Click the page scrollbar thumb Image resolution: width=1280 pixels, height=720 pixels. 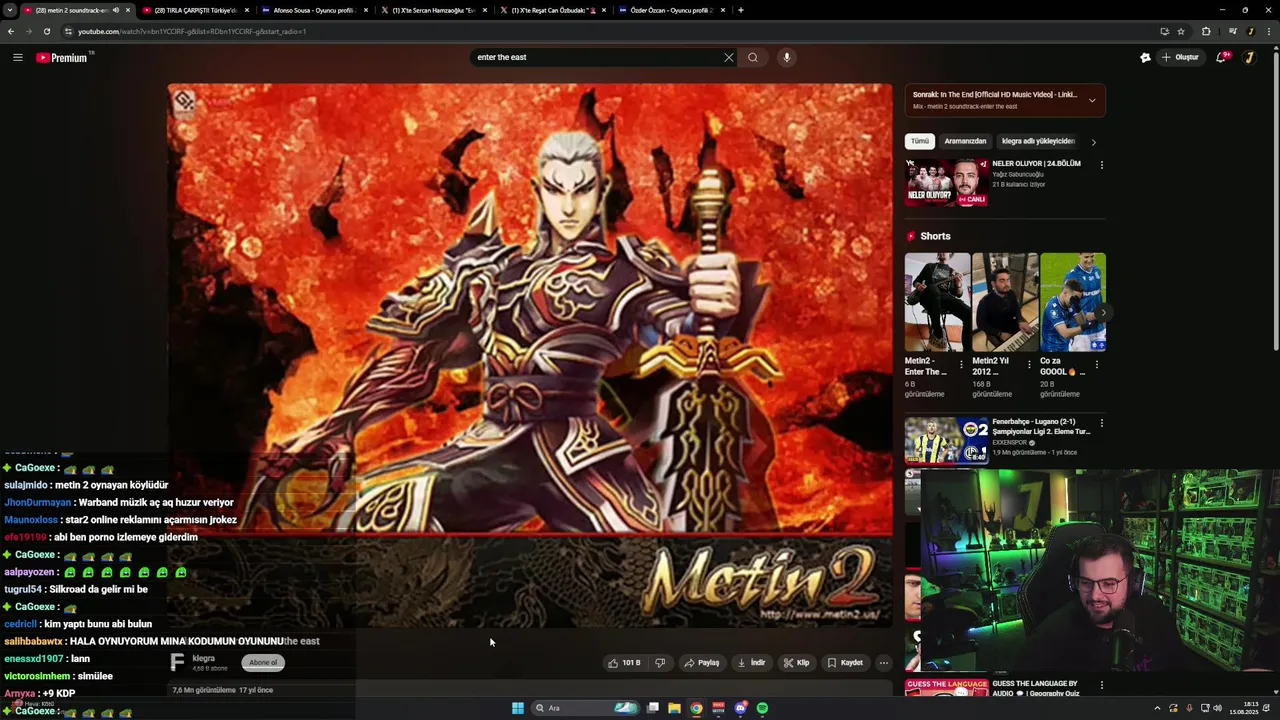click(1275, 200)
